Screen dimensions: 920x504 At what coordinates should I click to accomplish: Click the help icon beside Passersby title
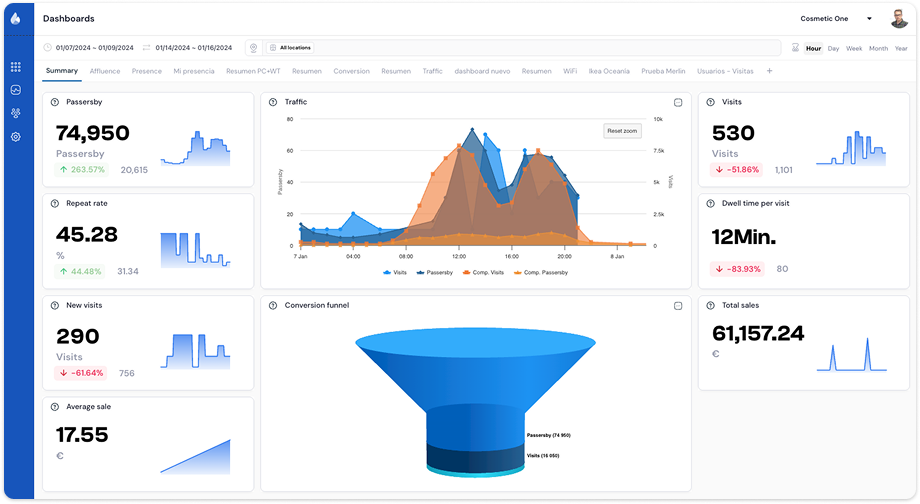coord(55,102)
